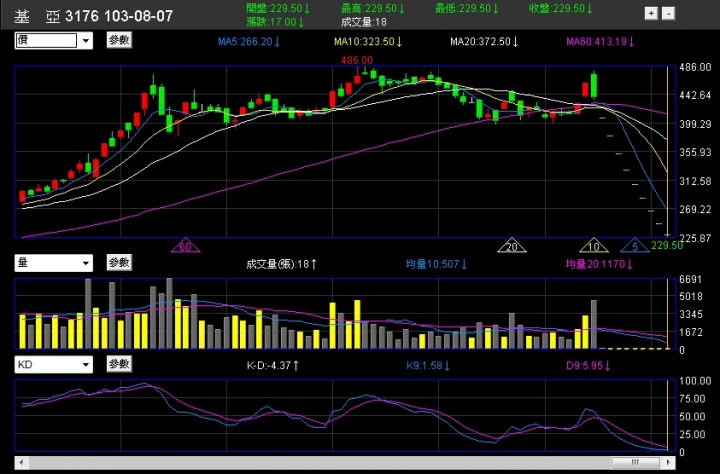720x474 pixels.
Task: Click the 收盤:229.50 value
Action: tap(561, 8)
